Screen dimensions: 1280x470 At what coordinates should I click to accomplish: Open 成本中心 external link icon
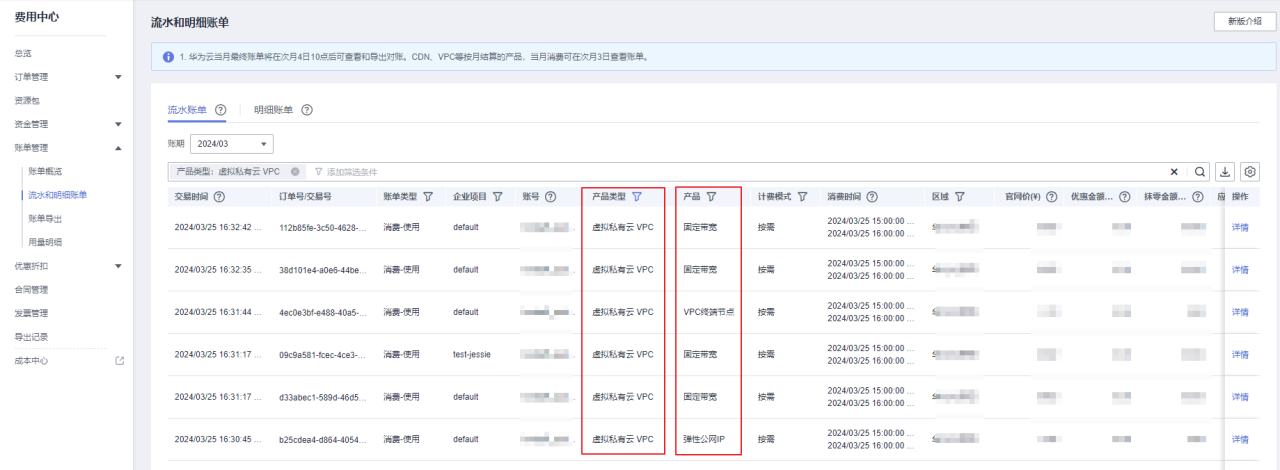pyautogui.click(x=119, y=360)
